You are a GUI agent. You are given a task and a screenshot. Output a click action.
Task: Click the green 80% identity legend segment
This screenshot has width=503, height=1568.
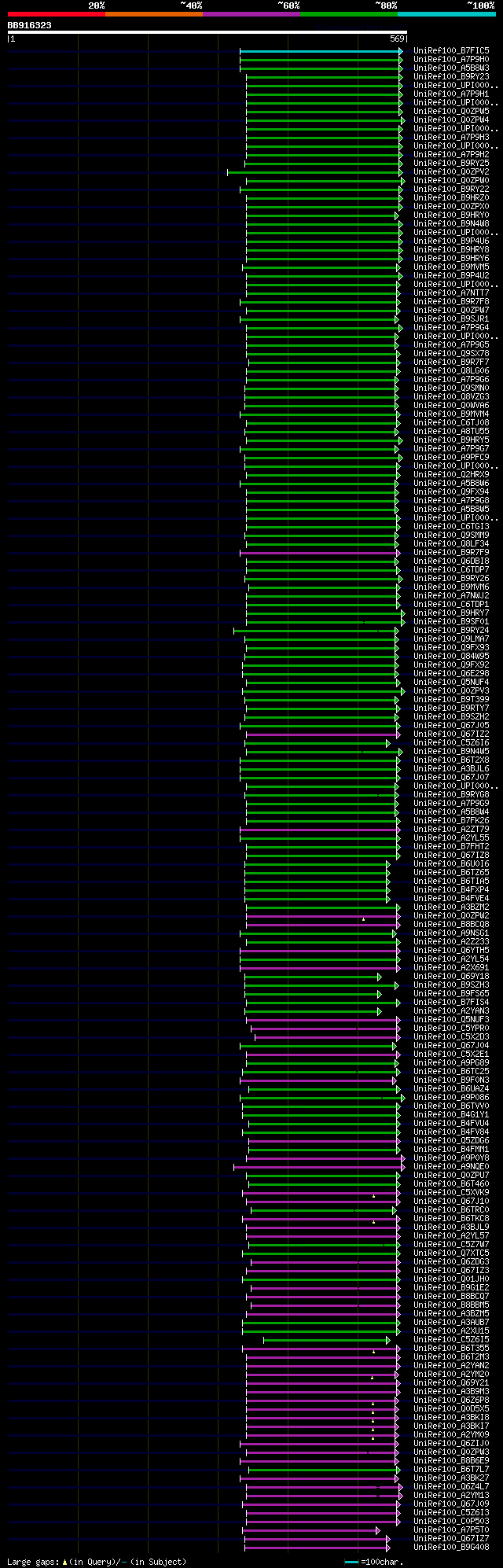[348, 14]
